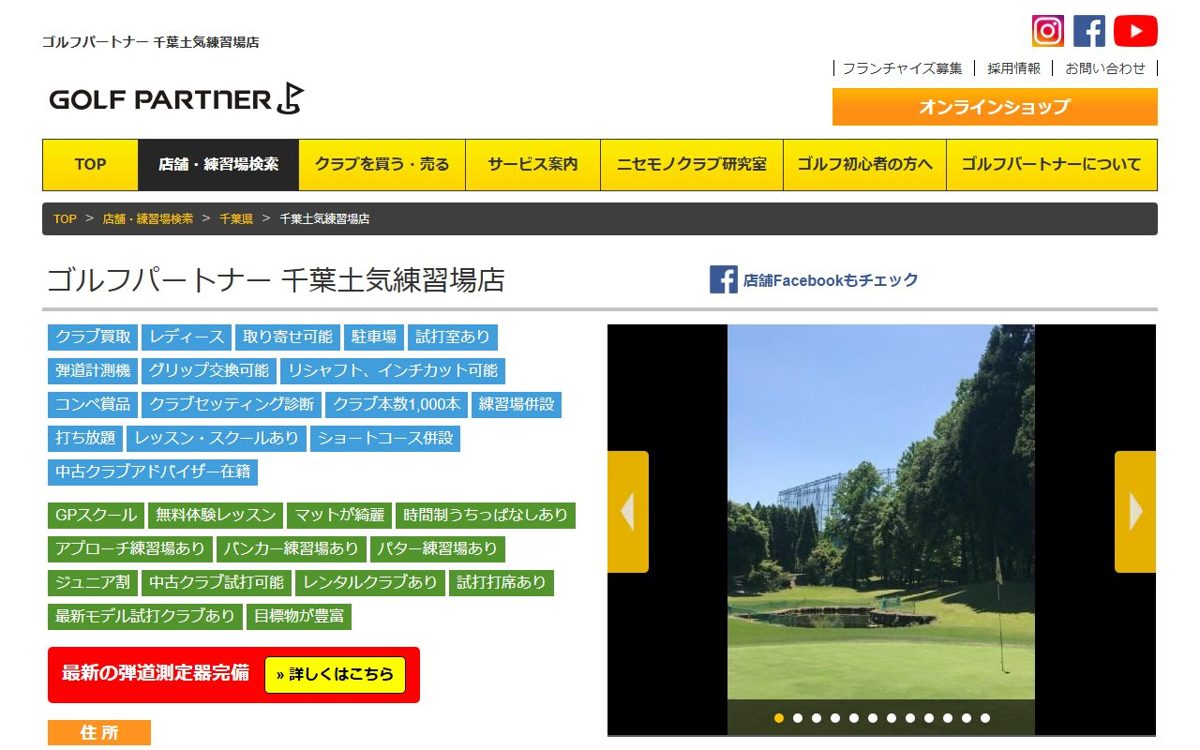Open the YouTube icon in header
The image size is (1200, 750).
[1135, 31]
